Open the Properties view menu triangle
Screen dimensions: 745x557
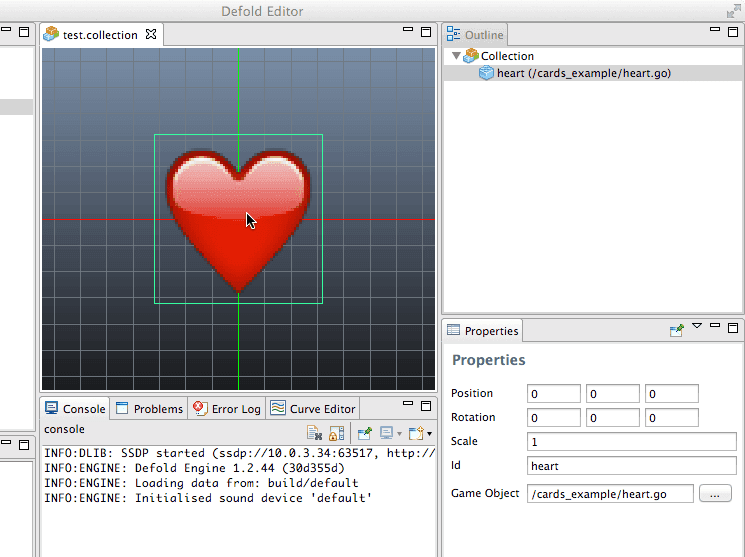[697, 326]
